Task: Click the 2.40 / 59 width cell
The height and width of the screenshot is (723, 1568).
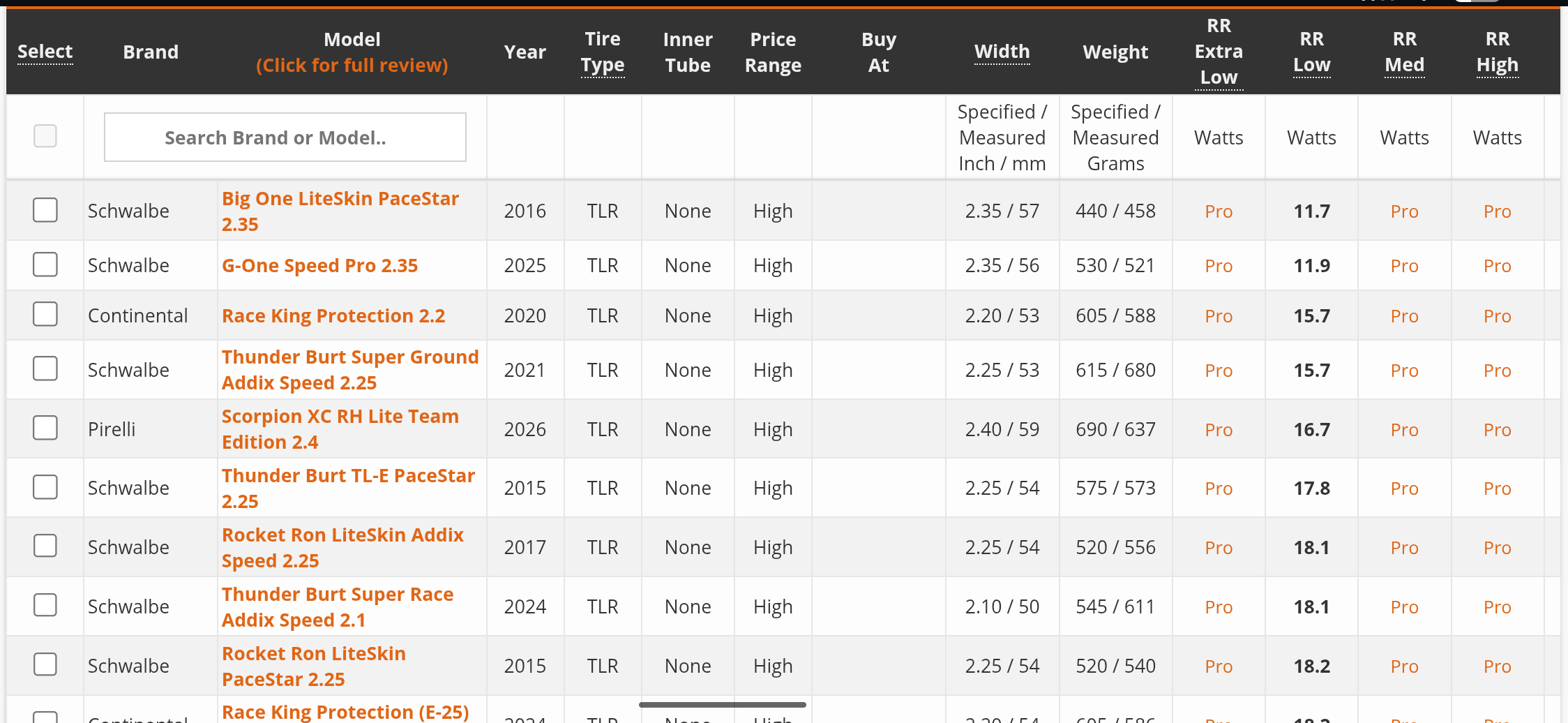Action: [1002, 430]
